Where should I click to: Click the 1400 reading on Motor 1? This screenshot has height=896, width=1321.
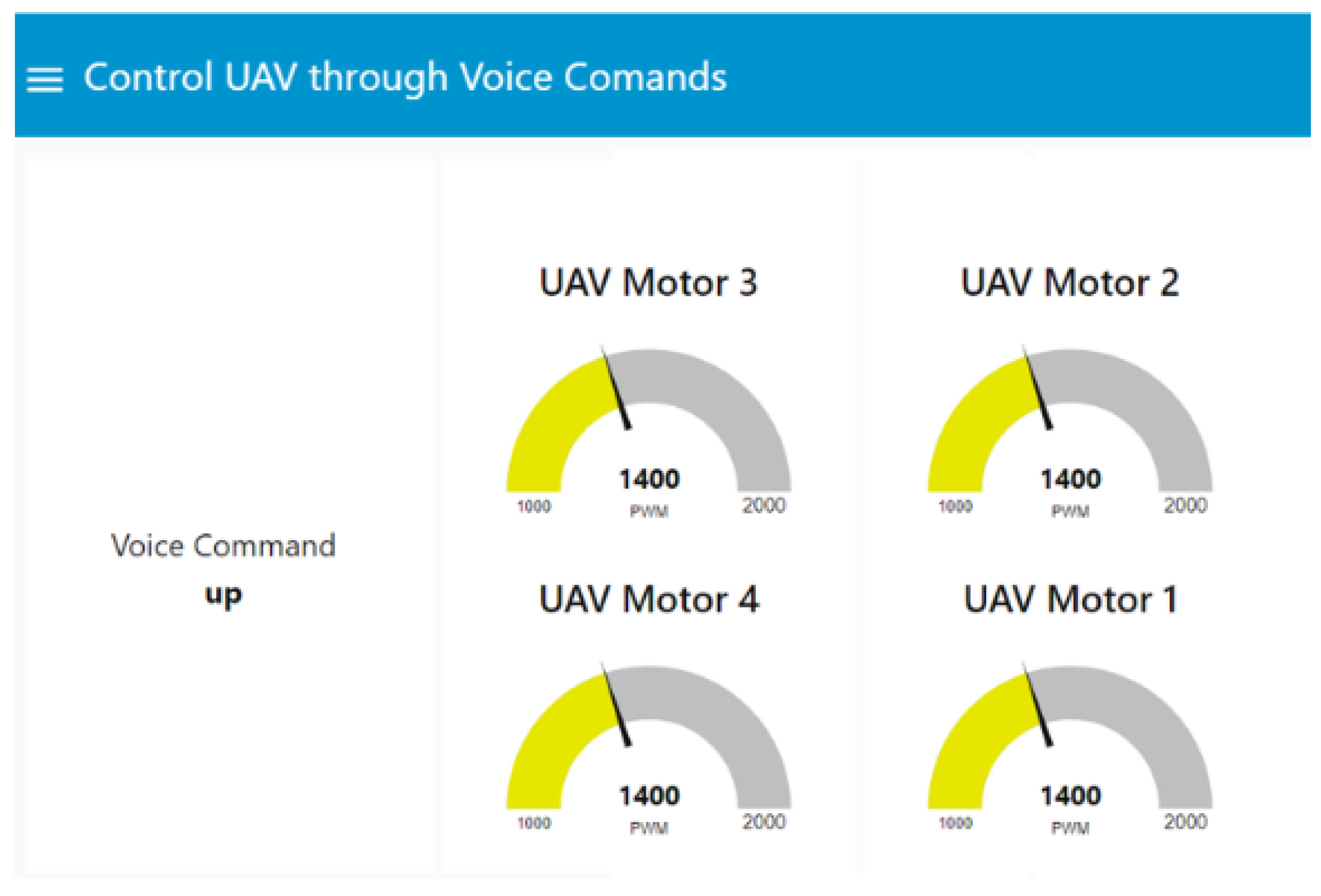coord(1070,796)
